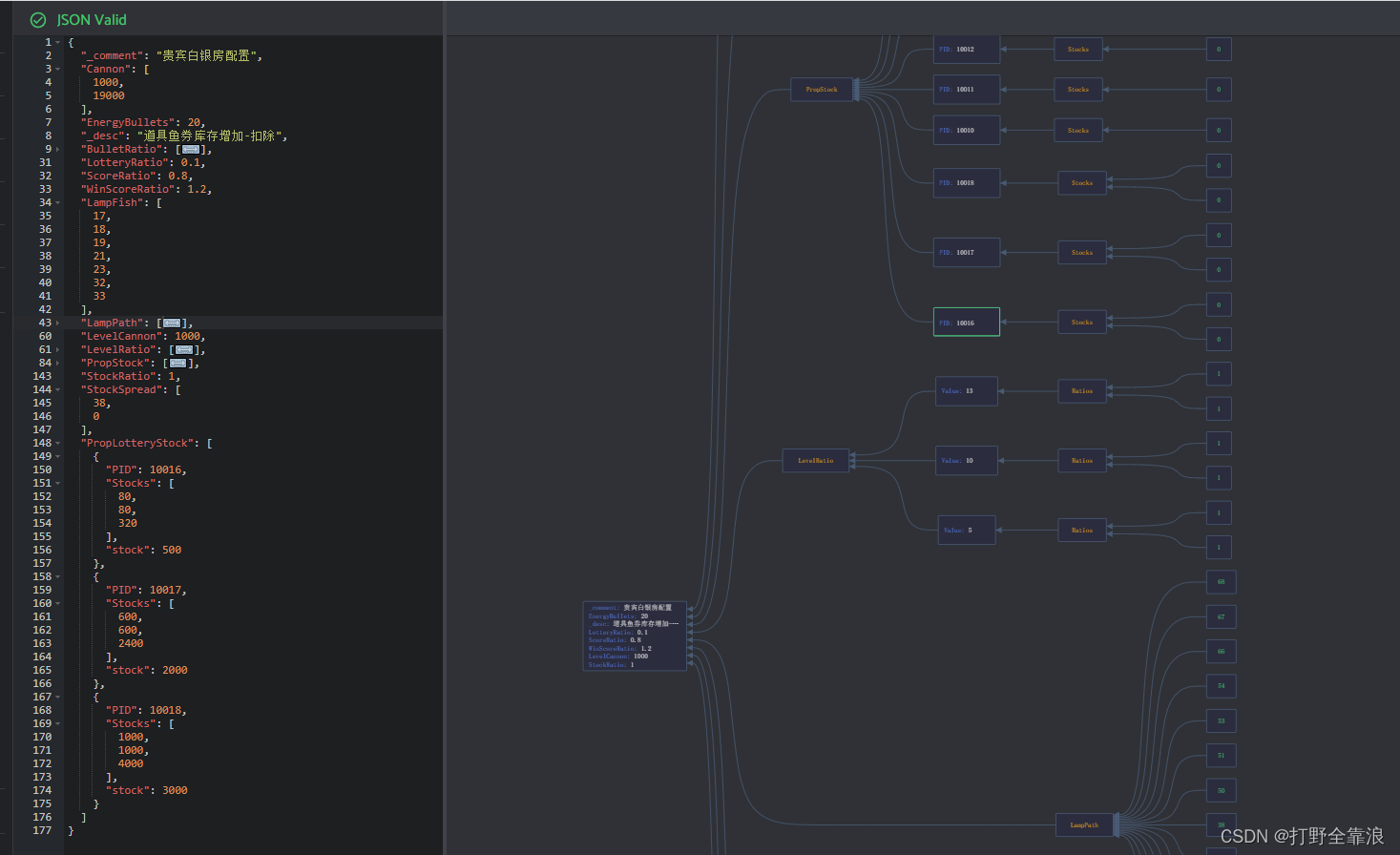This screenshot has width=1400, height=855.
Task: Select the root node with _comment field
Action: [635, 636]
